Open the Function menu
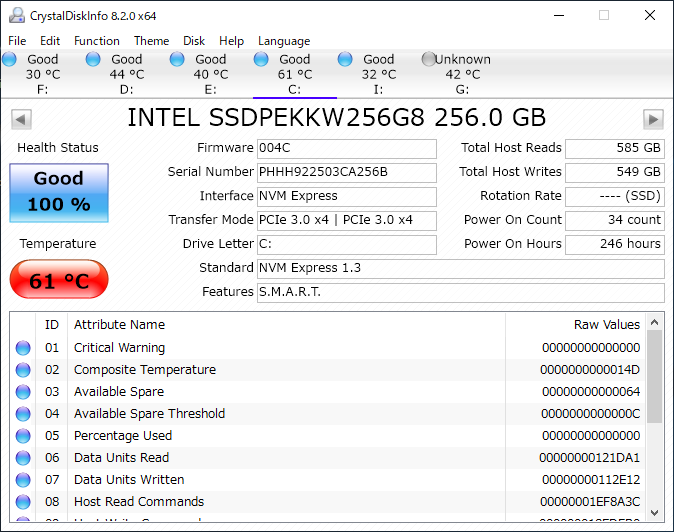The width and height of the screenshot is (674, 532). click(97, 41)
